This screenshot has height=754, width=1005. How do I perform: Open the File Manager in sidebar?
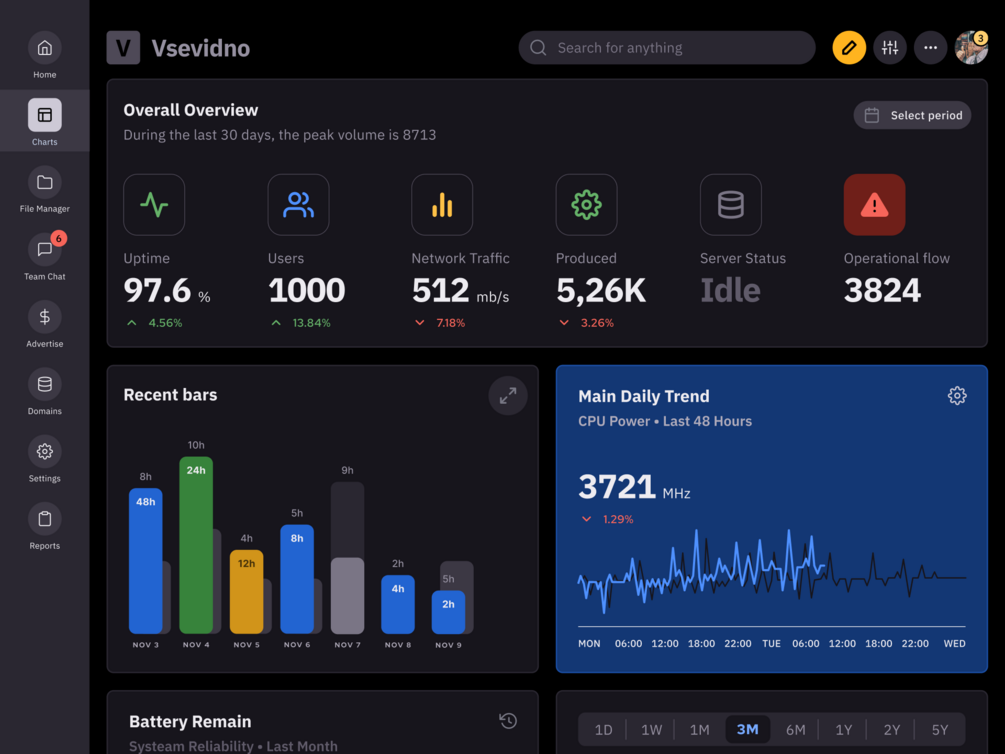coord(44,190)
